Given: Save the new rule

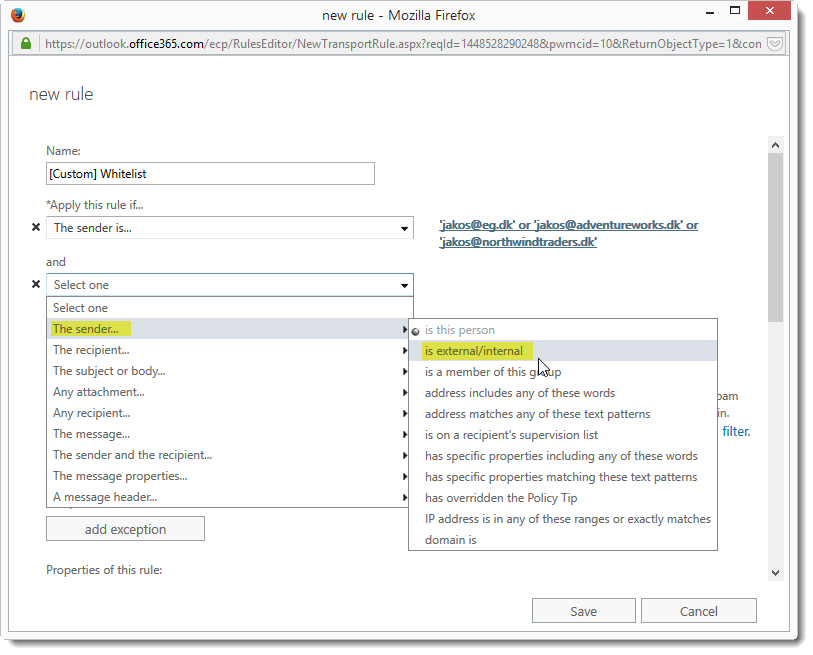Looking at the screenshot, I should [x=584, y=611].
